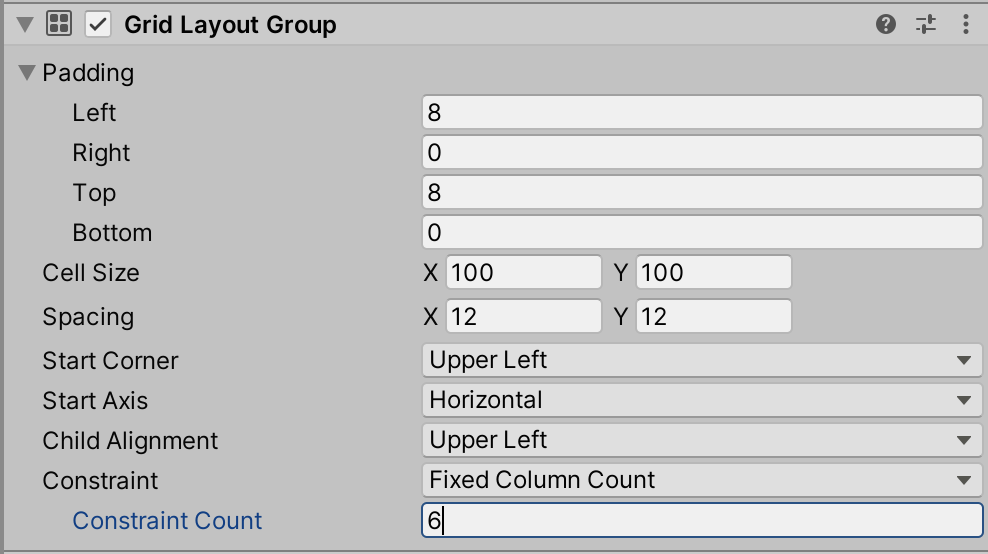Click the Spacing X field
The image size is (988, 554).
point(523,317)
